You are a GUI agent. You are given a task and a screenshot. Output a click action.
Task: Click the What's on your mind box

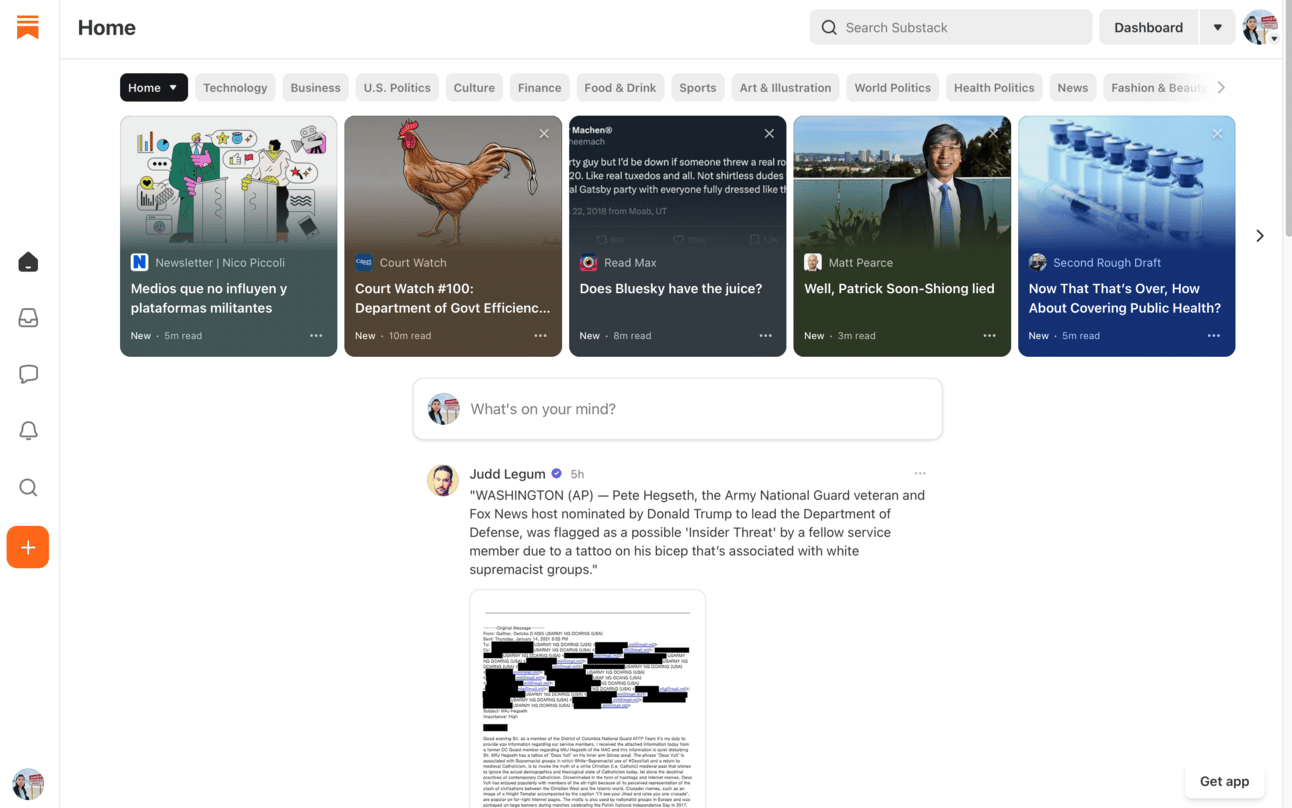678,409
